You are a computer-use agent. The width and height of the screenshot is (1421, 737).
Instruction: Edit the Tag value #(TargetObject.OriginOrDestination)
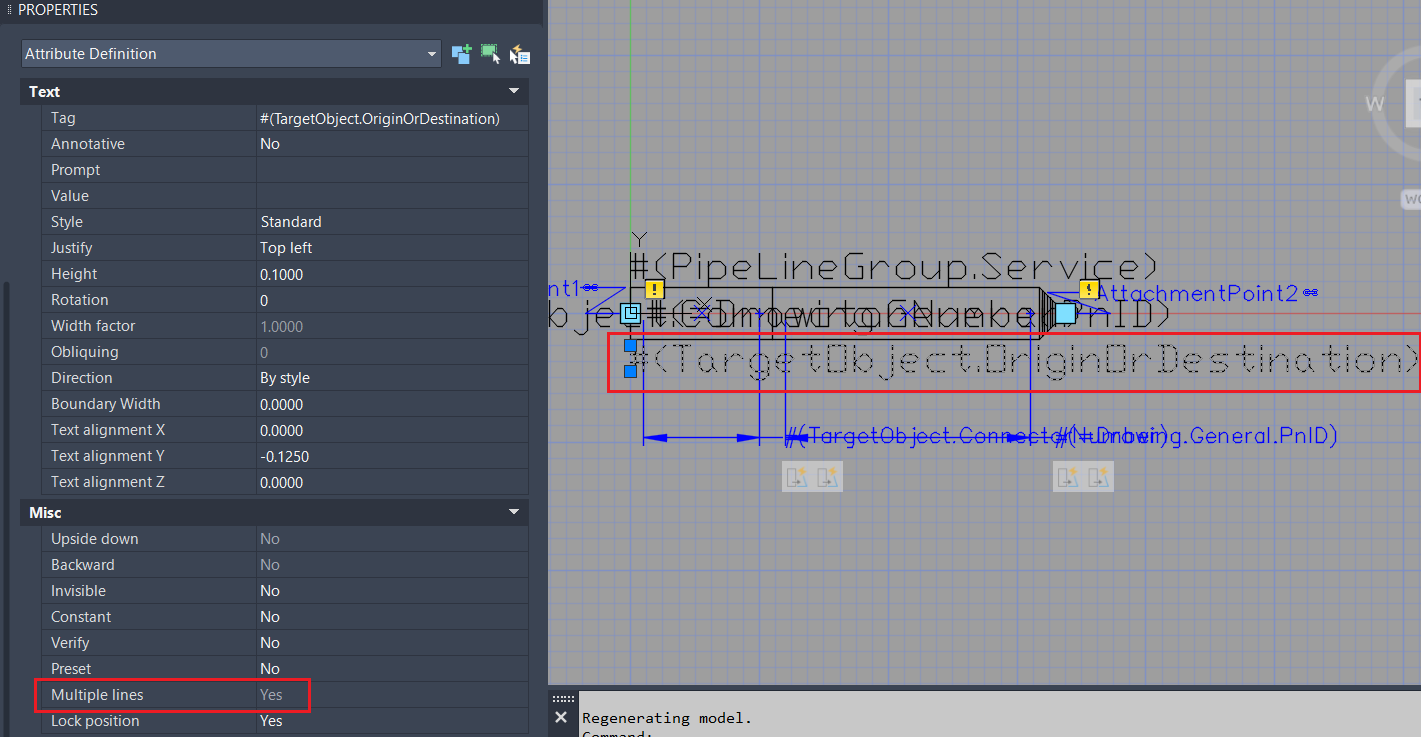tap(392, 117)
